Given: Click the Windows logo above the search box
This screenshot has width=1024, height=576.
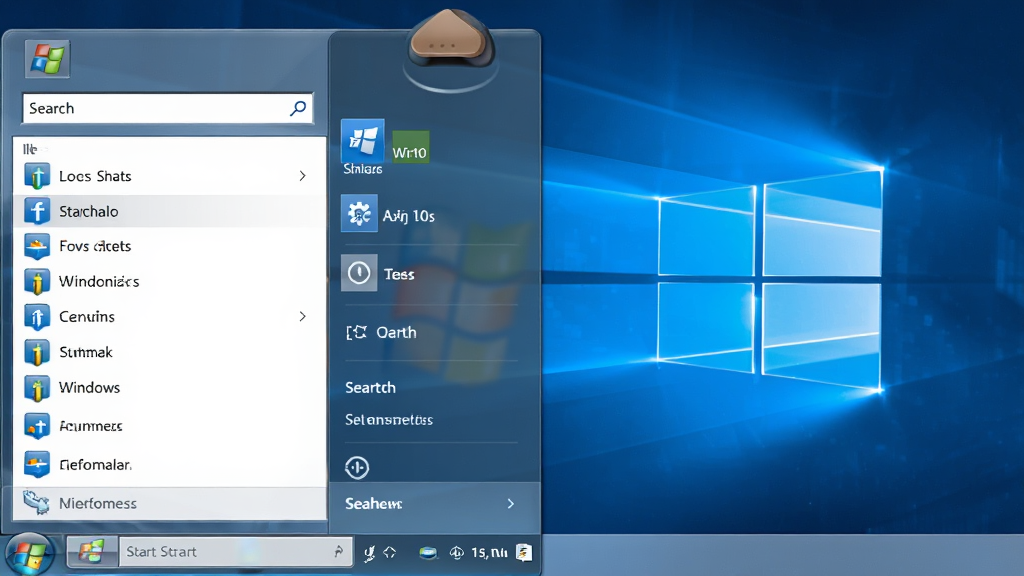Looking at the screenshot, I should (x=48, y=58).
